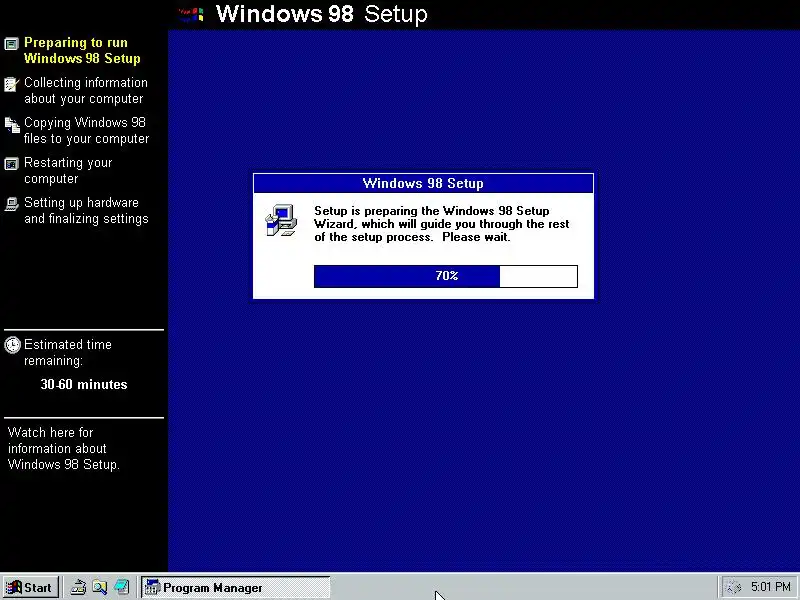The width and height of the screenshot is (800, 600).
Task: Click the 'Restarting your computer' step text
Action: click(68, 170)
